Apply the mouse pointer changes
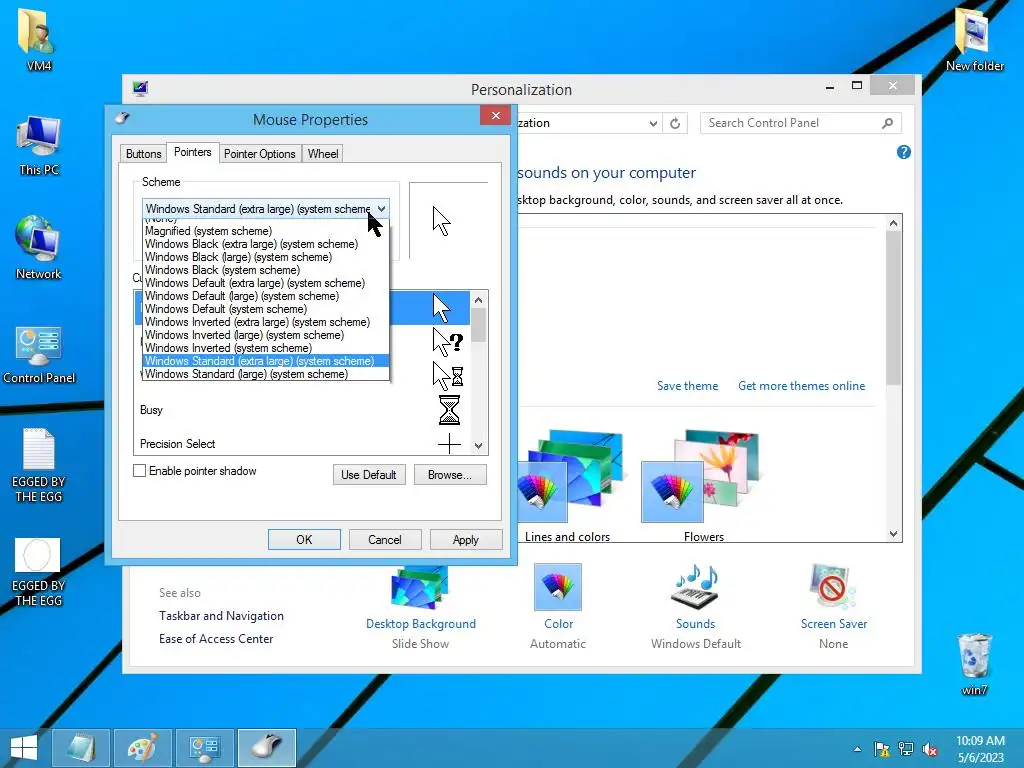1024x768 pixels. (x=466, y=539)
